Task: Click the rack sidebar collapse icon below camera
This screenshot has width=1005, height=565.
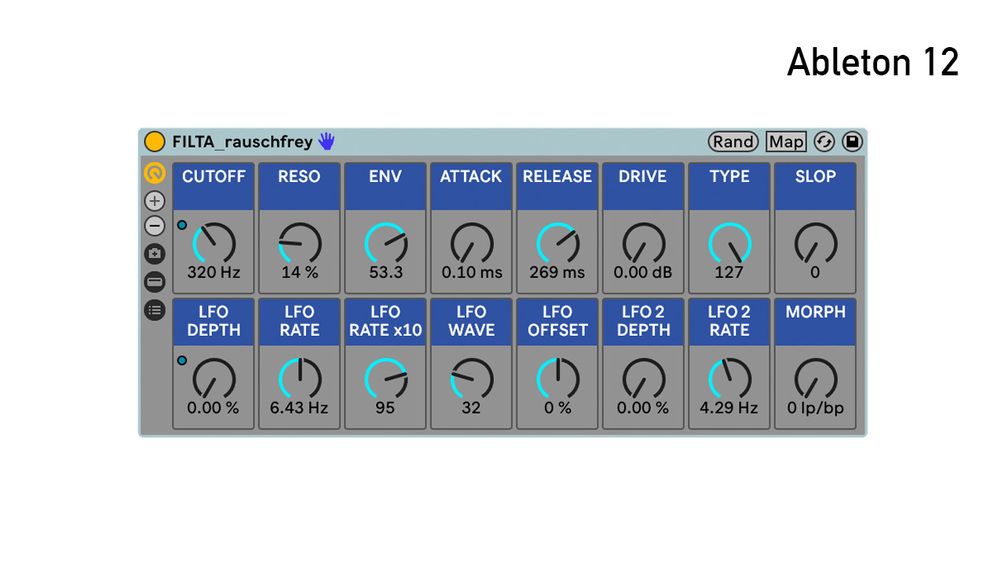Action: [154, 282]
